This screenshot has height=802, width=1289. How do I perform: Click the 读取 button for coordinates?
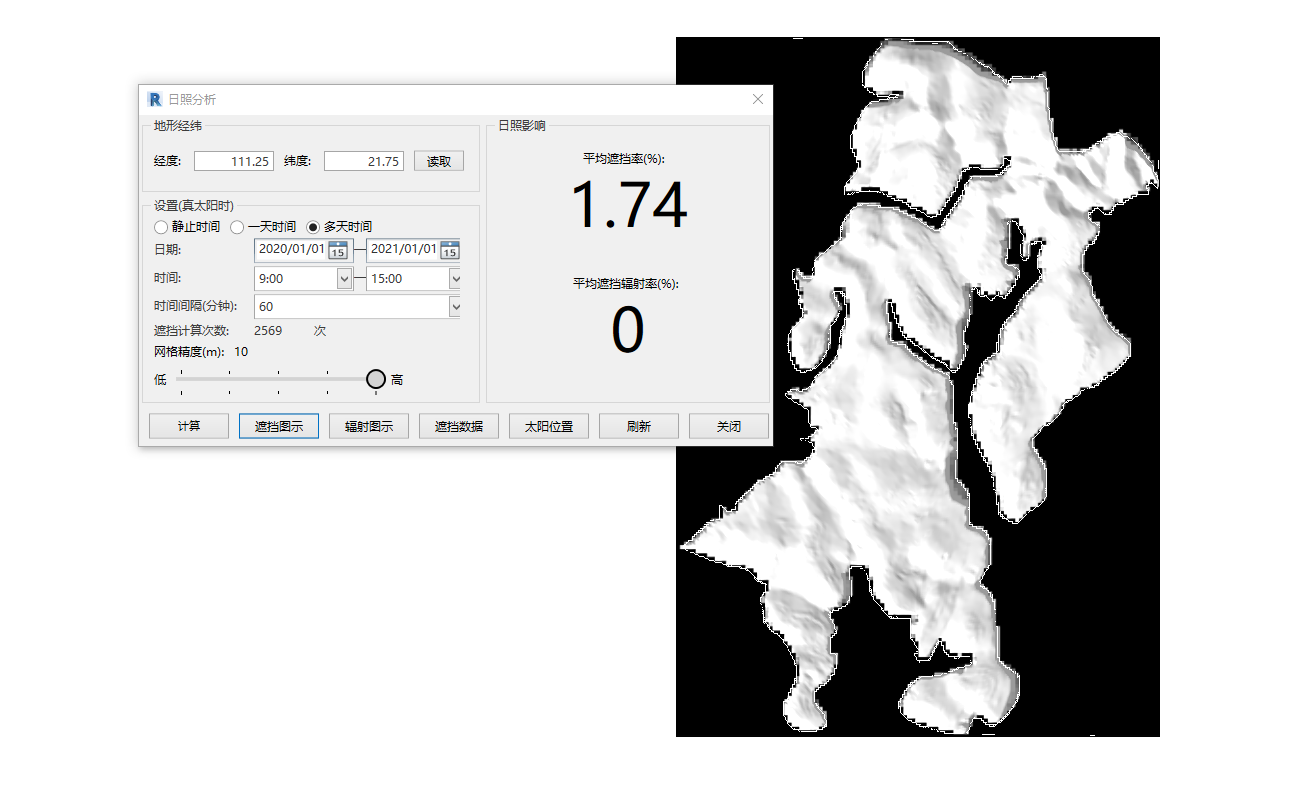click(x=439, y=161)
